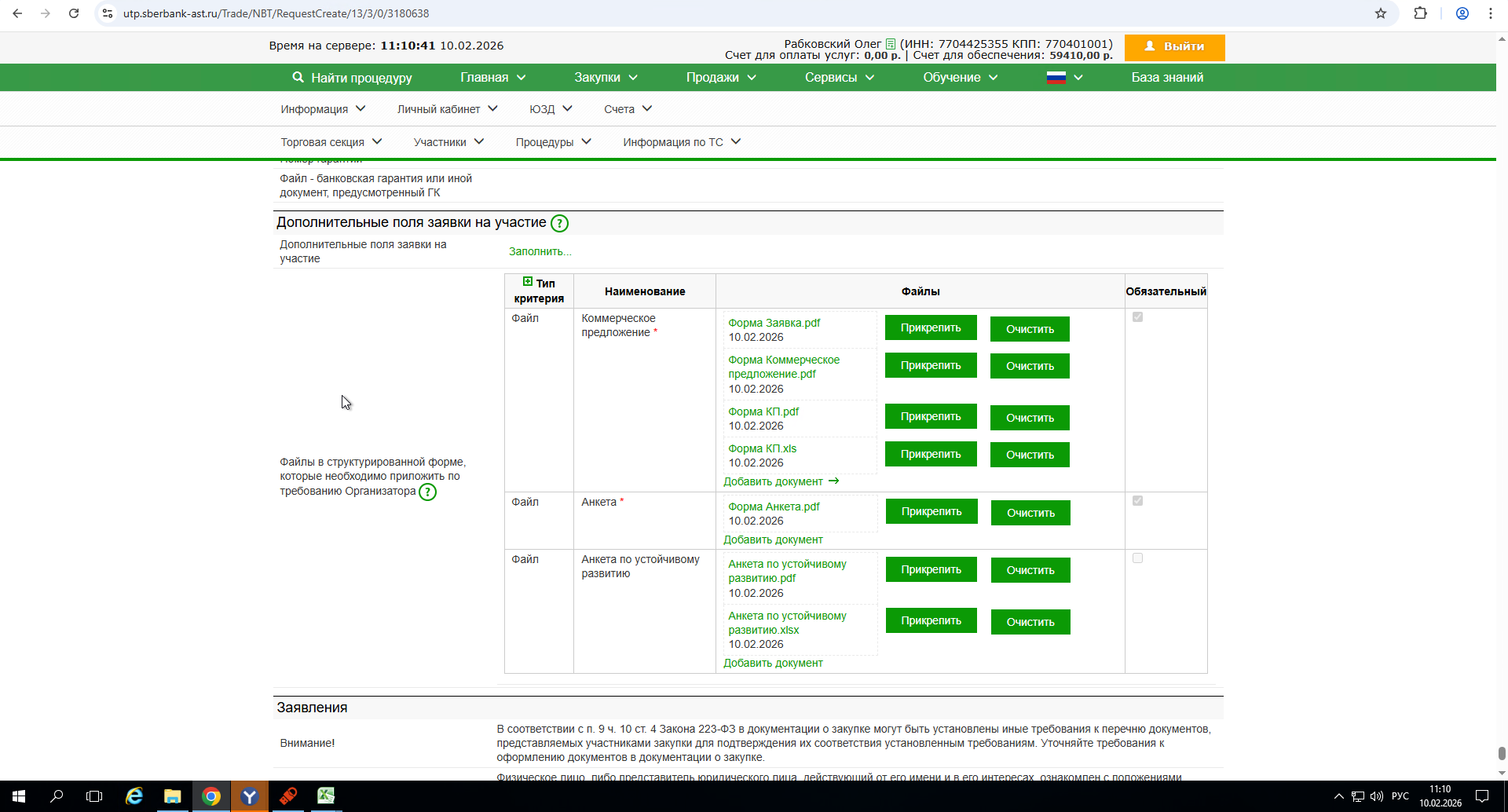Click the plus icon in Тип критерия header

(x=528, y=281)
